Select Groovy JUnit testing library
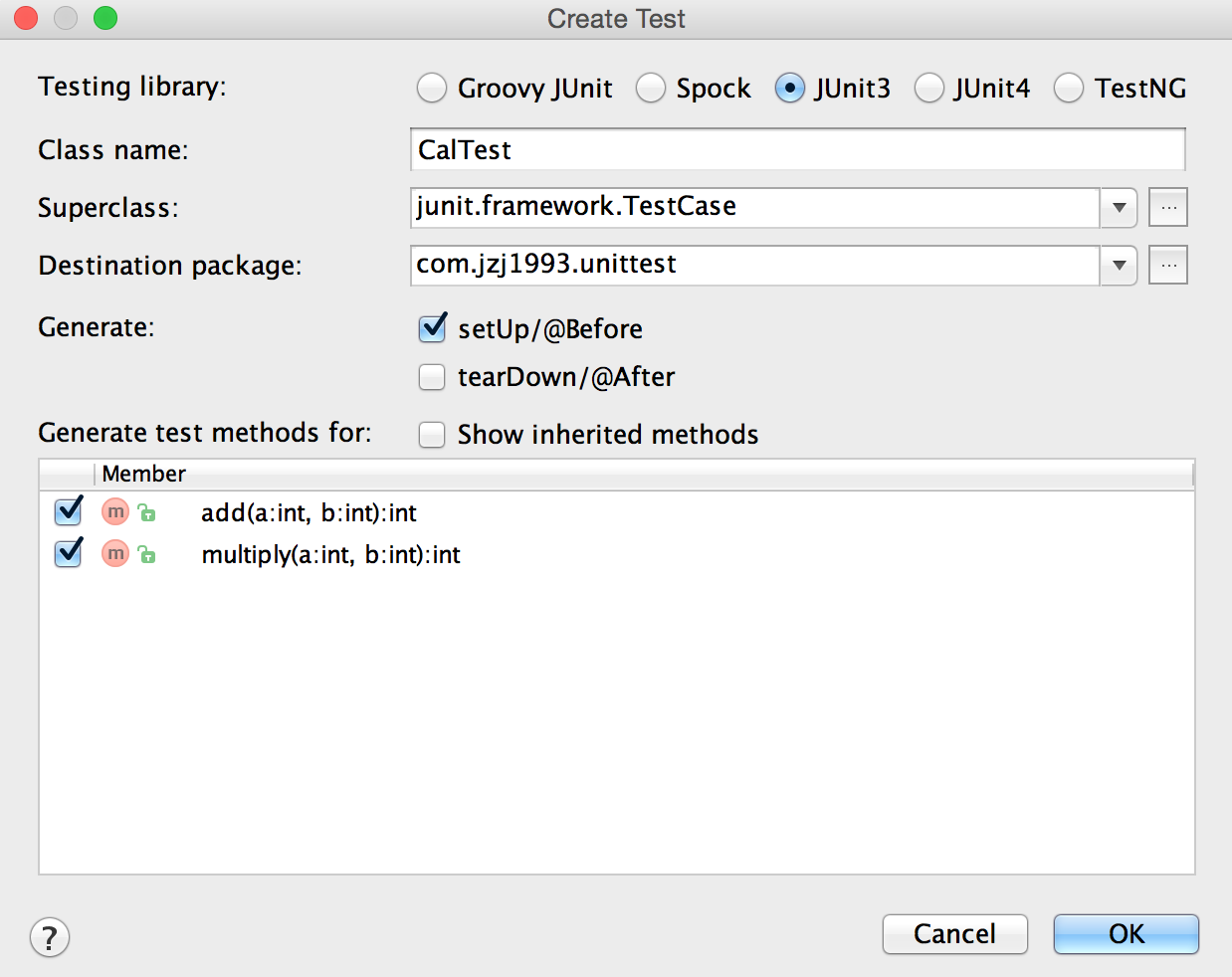This screenshot has height=977, width=1232. point(432,89)
